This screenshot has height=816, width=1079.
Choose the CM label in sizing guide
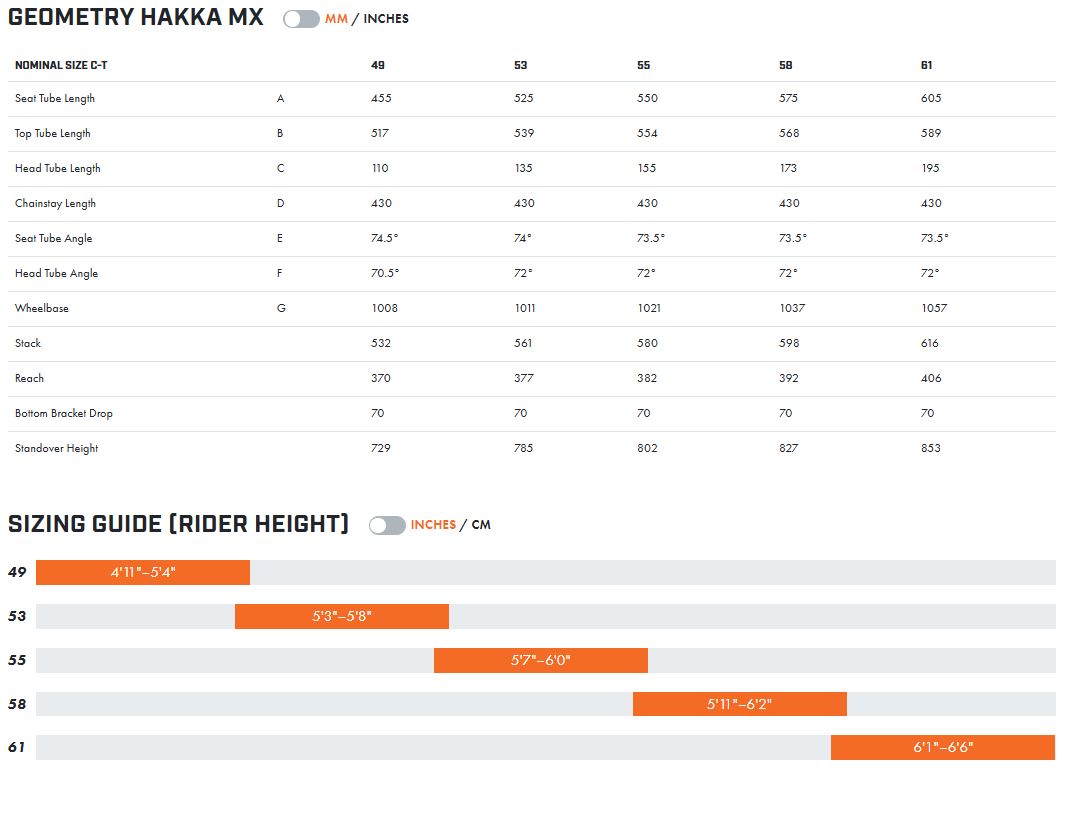tap(481, 525)
